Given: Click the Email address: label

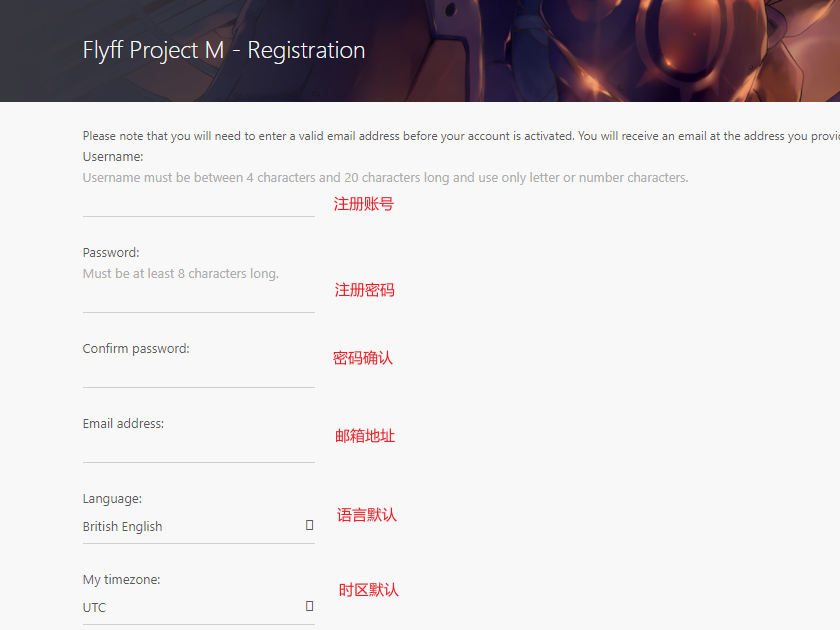Looking at the screenshot, I should point(123,424).
